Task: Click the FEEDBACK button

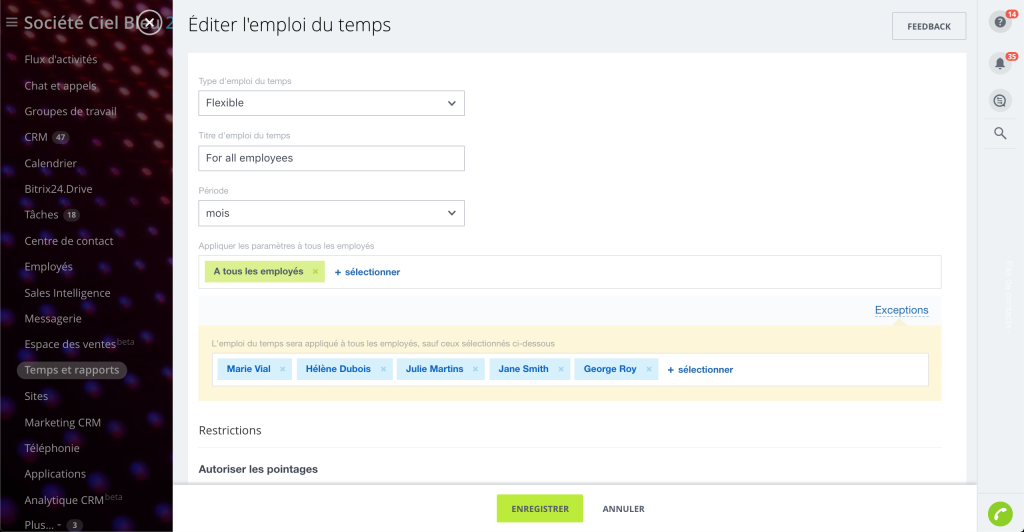Action: 928,26
